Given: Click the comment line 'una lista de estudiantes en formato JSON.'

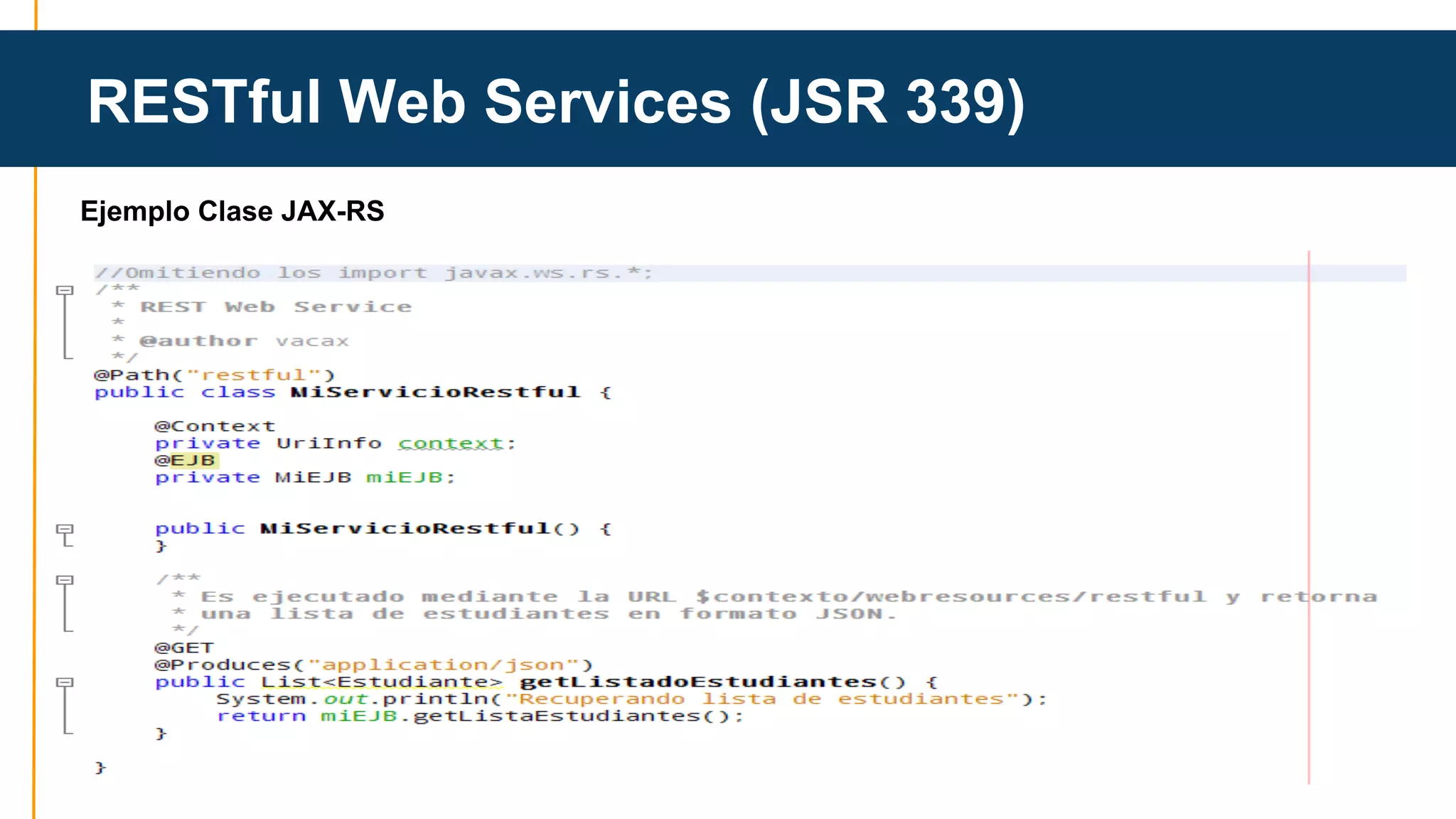Looking at the screenshot, I should point(547,614).
